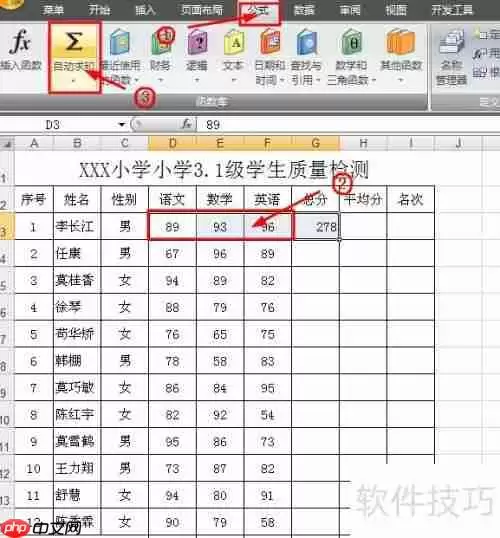Select the name cell 莫桂香

[x=77, y=280]
